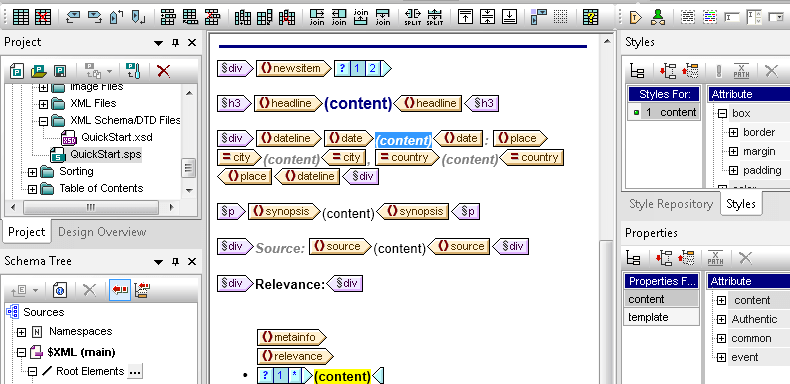This screenshot has height=384, width=790.
Task: Click the Split cell vertically icon
Action: [x=434, y=17]
